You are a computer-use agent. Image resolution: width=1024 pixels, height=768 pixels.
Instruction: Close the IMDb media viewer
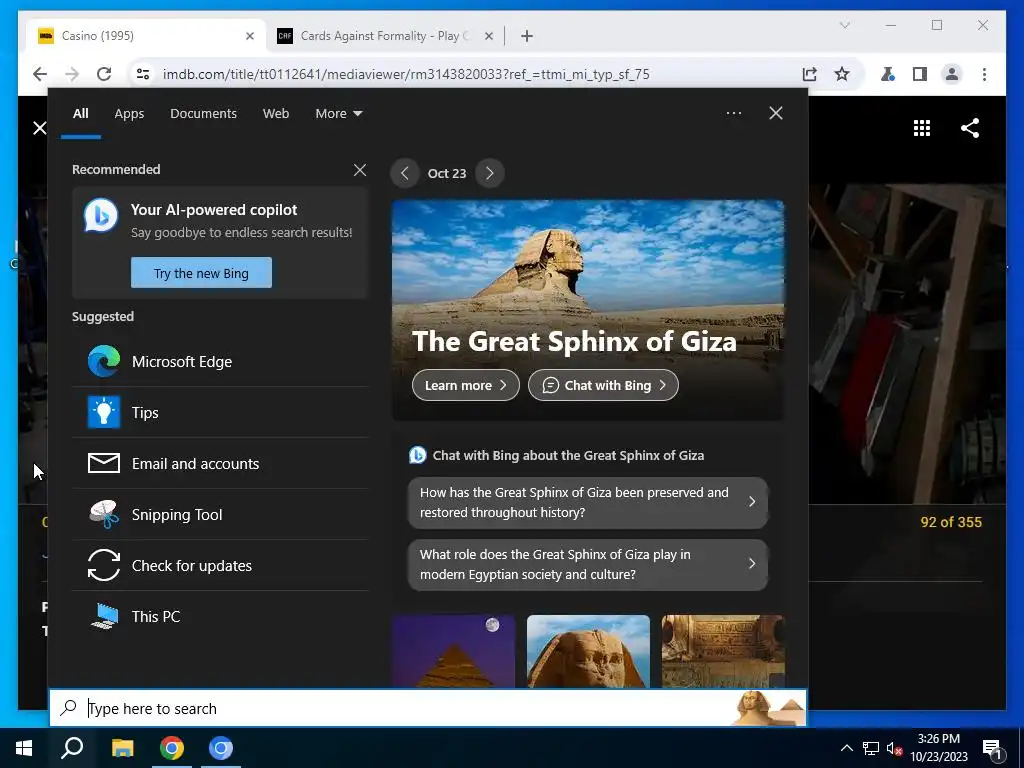[x=40, y=128]
